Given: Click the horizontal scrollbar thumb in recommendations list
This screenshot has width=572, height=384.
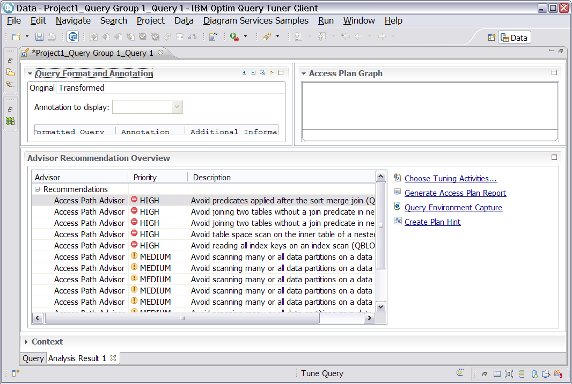Looking at the screenshot, I should (x=182, y=318).
